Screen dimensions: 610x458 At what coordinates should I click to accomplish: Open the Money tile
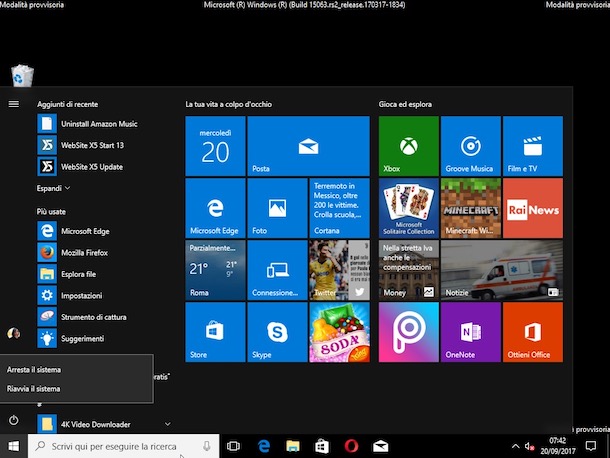tap(408, 270)
